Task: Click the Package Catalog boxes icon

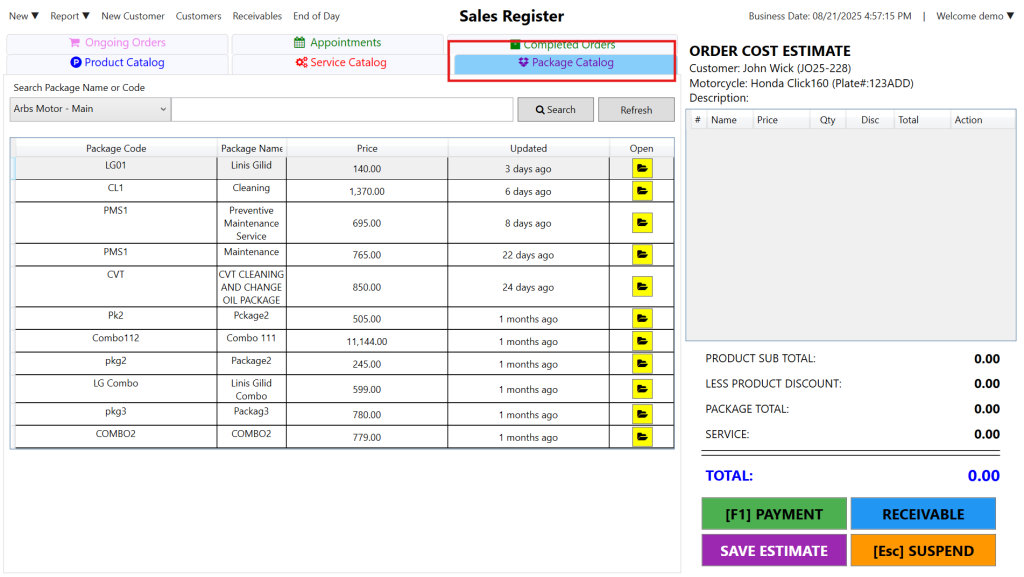Action: [x=523, y=63]
